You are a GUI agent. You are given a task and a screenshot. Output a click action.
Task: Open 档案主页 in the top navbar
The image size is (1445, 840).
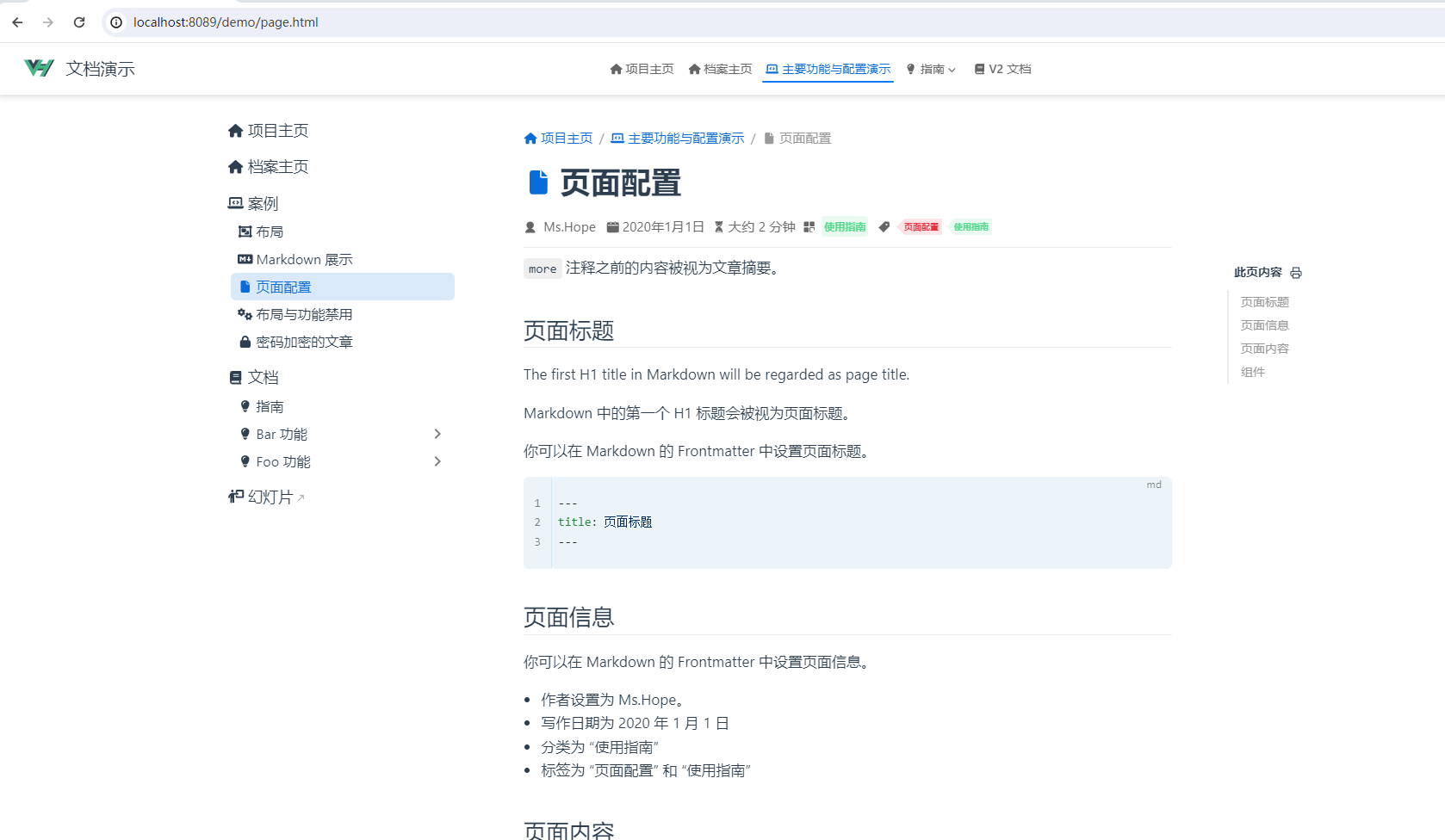[720, 69]
